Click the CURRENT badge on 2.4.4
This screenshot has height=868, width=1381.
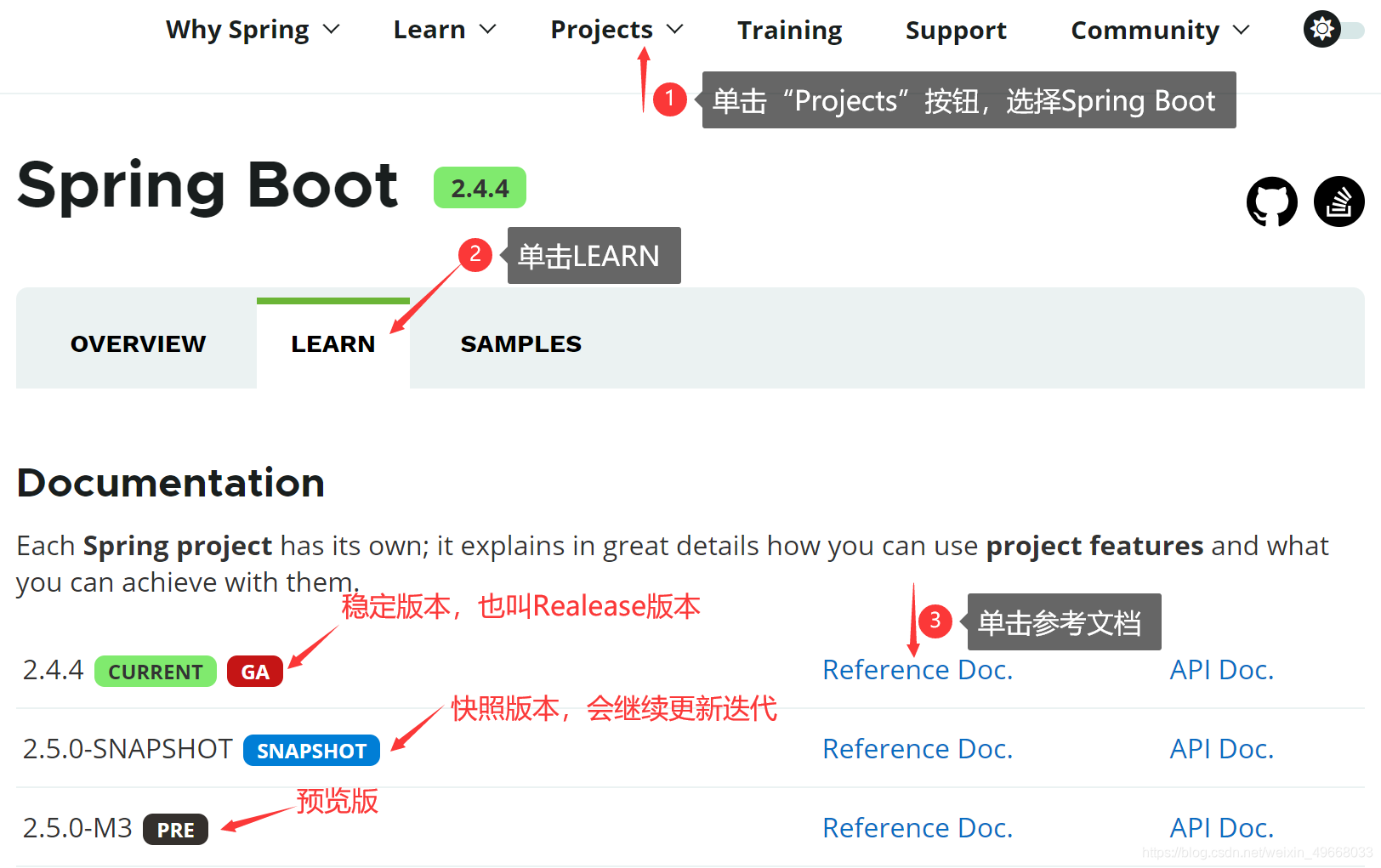click(x=156, y=672)
